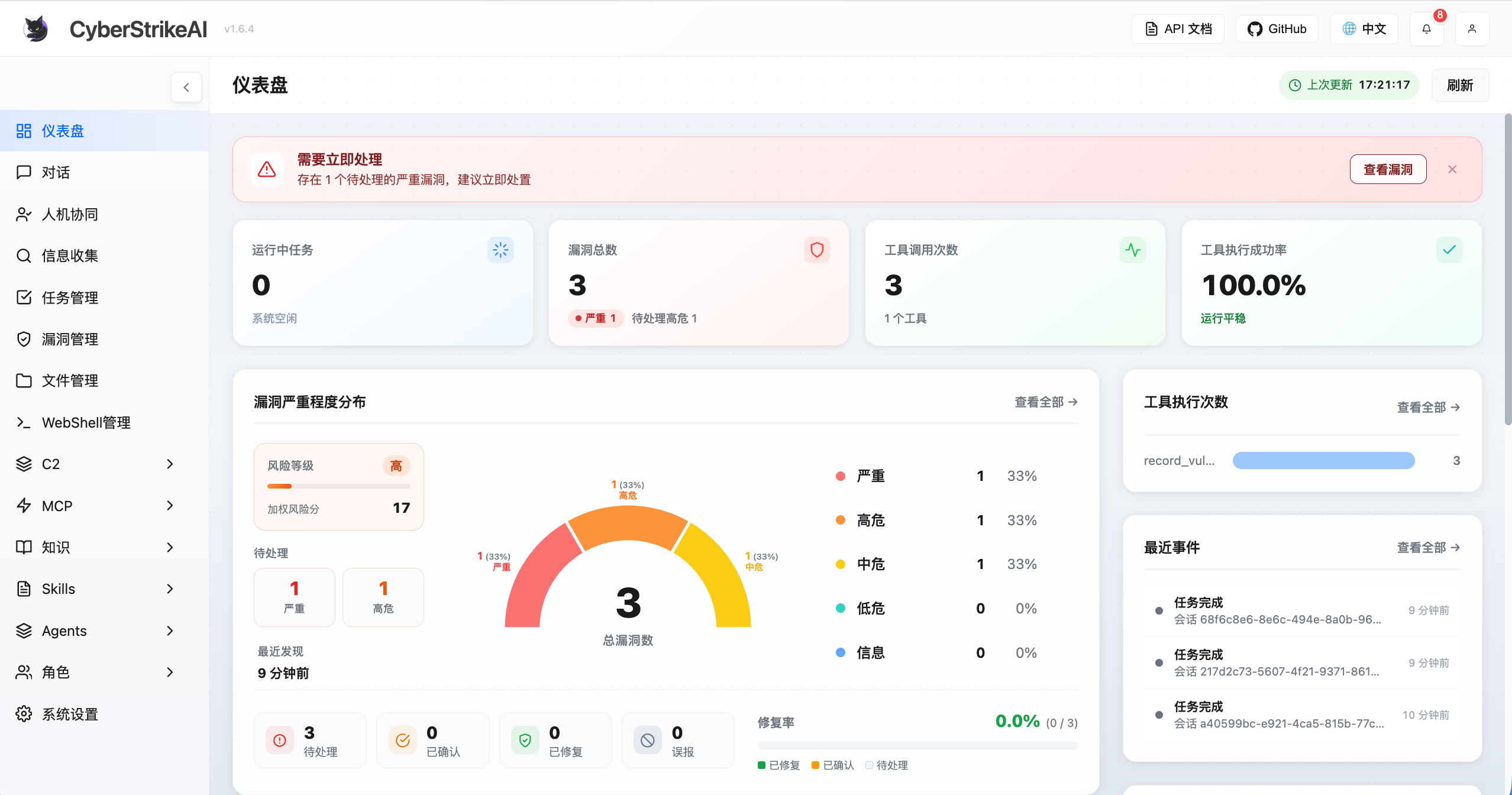
Task: Expand the Agents sidebar section
Action: pos(170,631)
